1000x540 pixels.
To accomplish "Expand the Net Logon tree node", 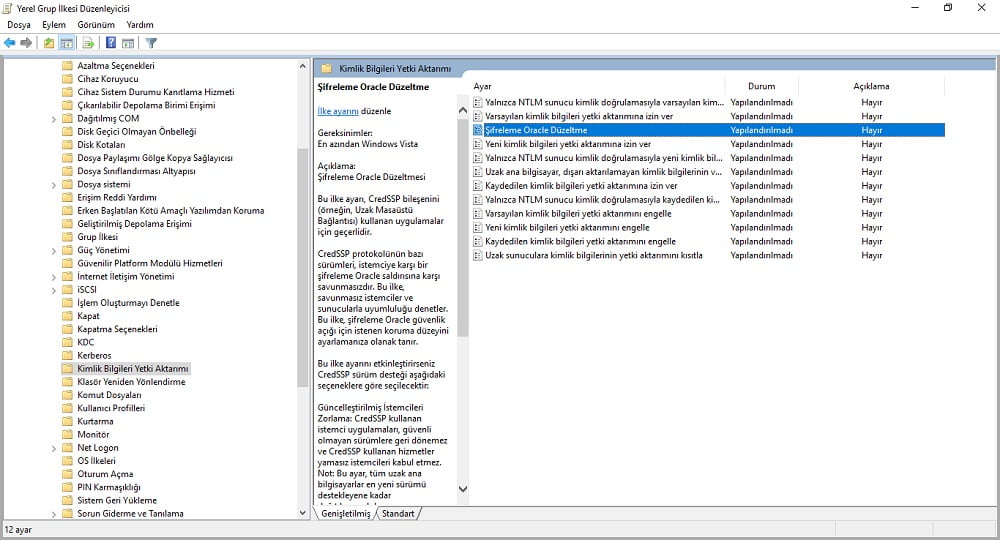I will pos(53,448).
